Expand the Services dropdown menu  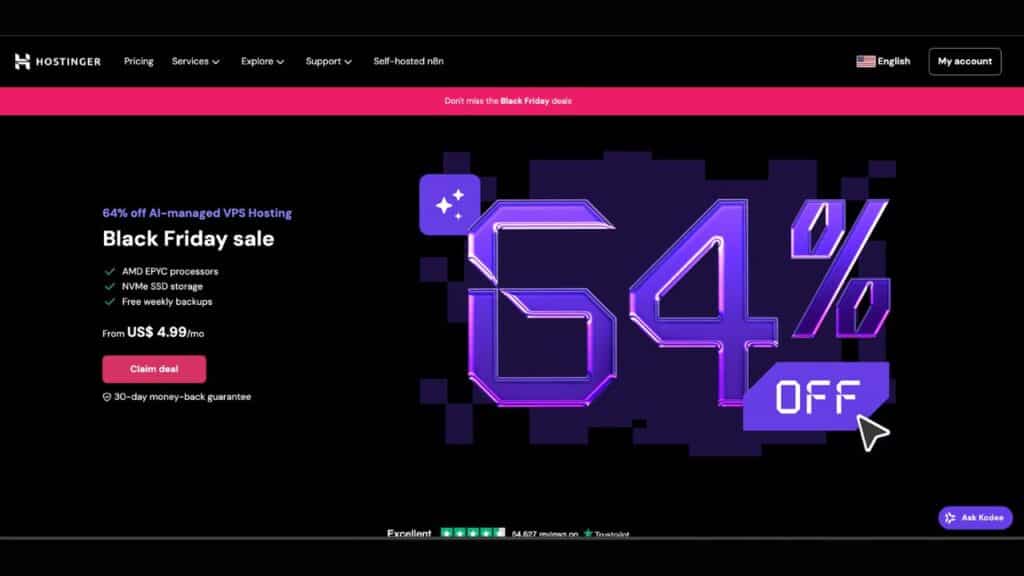tap(195, 61)
